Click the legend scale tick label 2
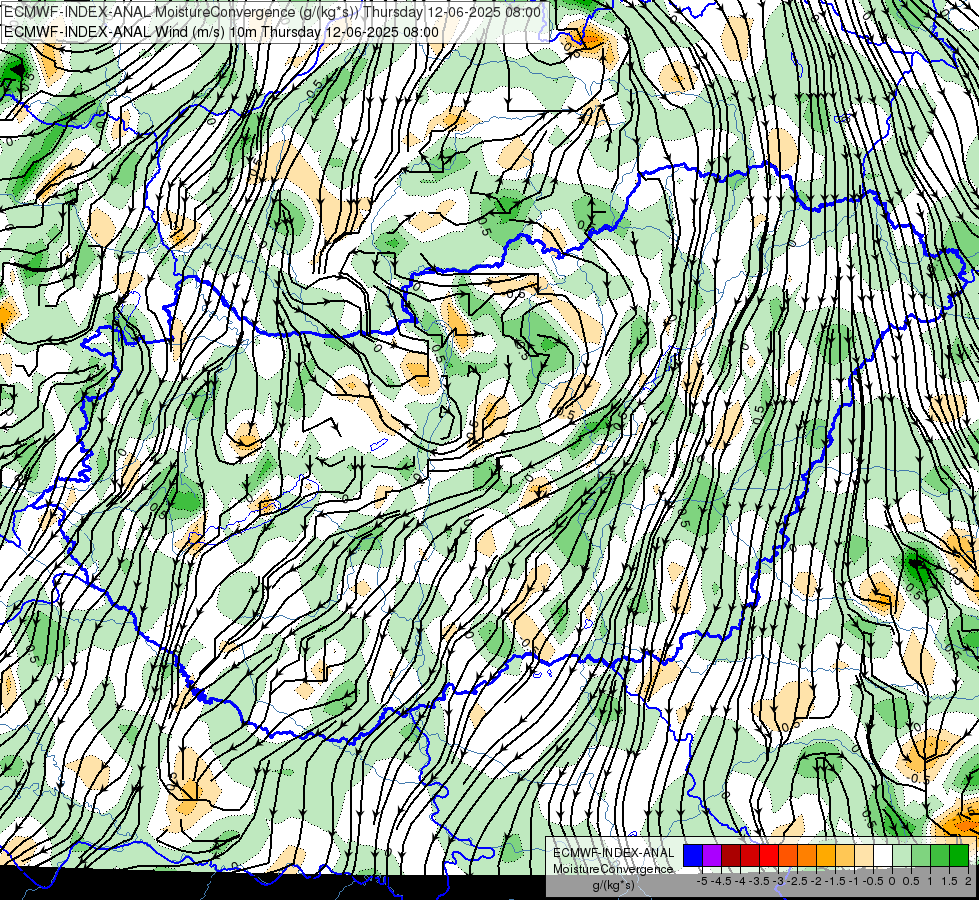The height and width of the screenshot is (900, 979). pyautogui.click(x=968, y=881)
